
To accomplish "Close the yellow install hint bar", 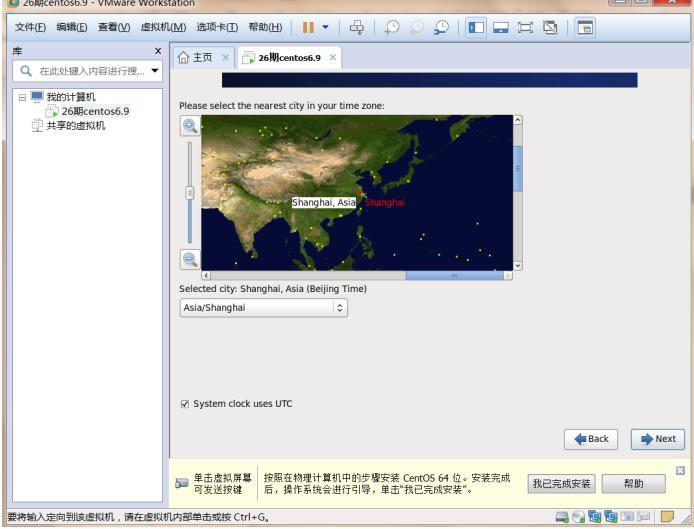I will click(x=680, y=471).
